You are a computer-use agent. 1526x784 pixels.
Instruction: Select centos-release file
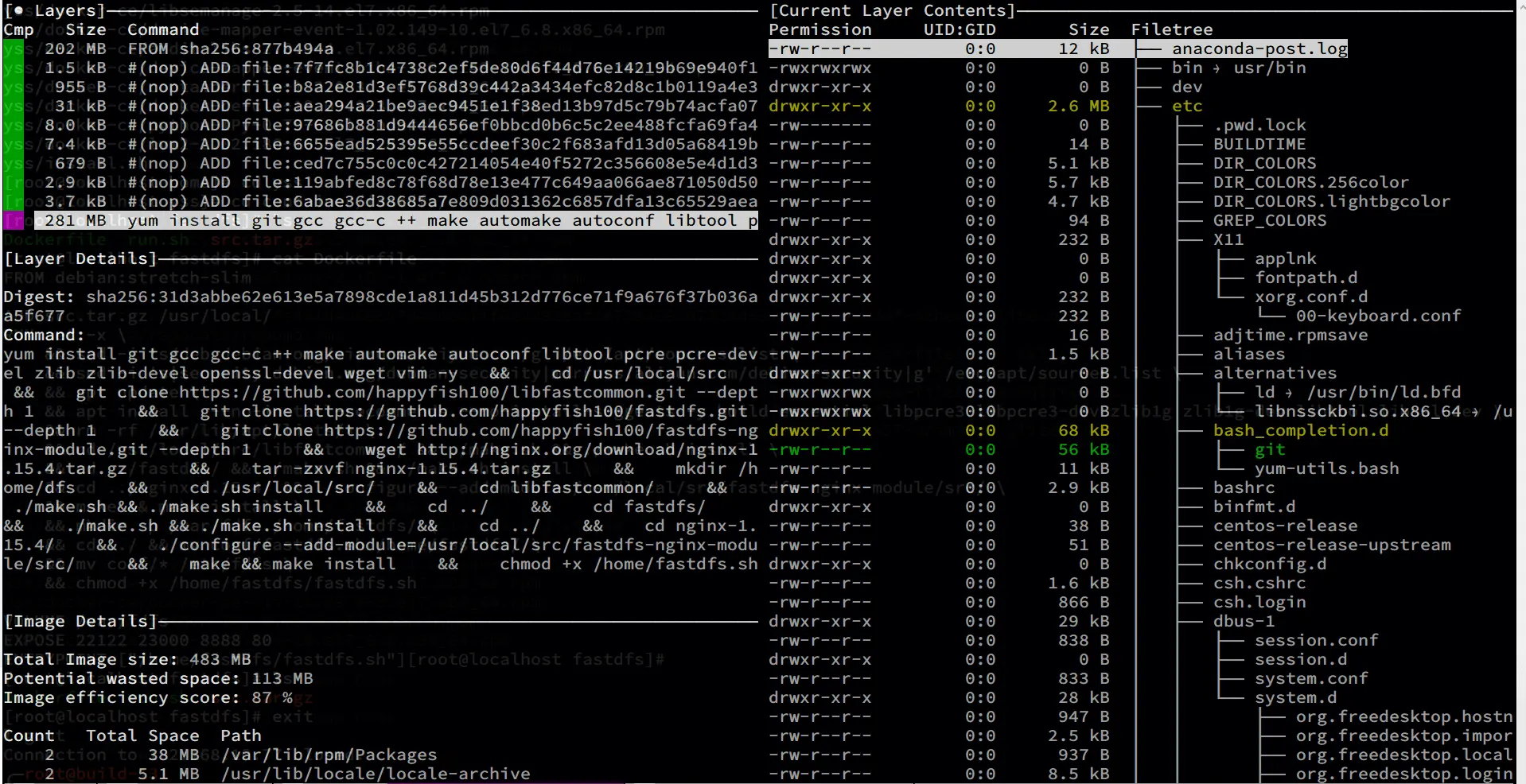(x=1285, y=526)
